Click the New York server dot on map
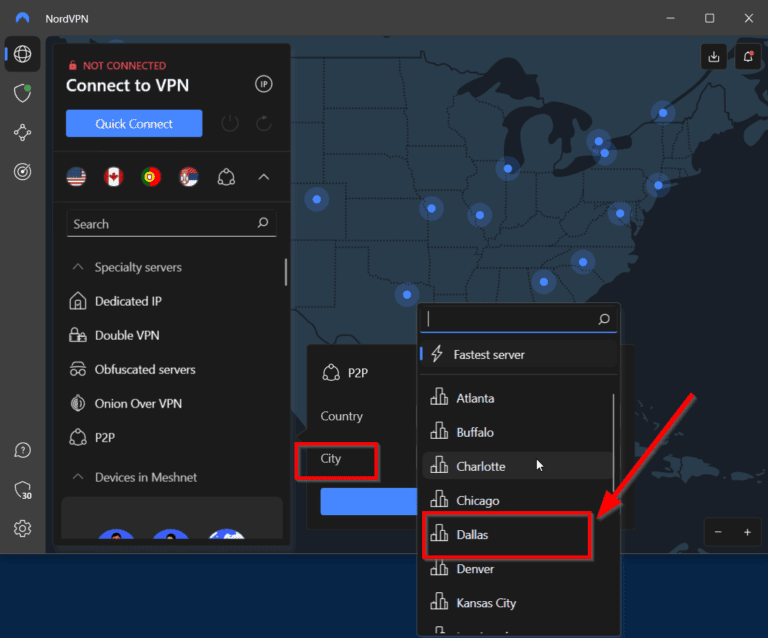 (x=658, y=186)
